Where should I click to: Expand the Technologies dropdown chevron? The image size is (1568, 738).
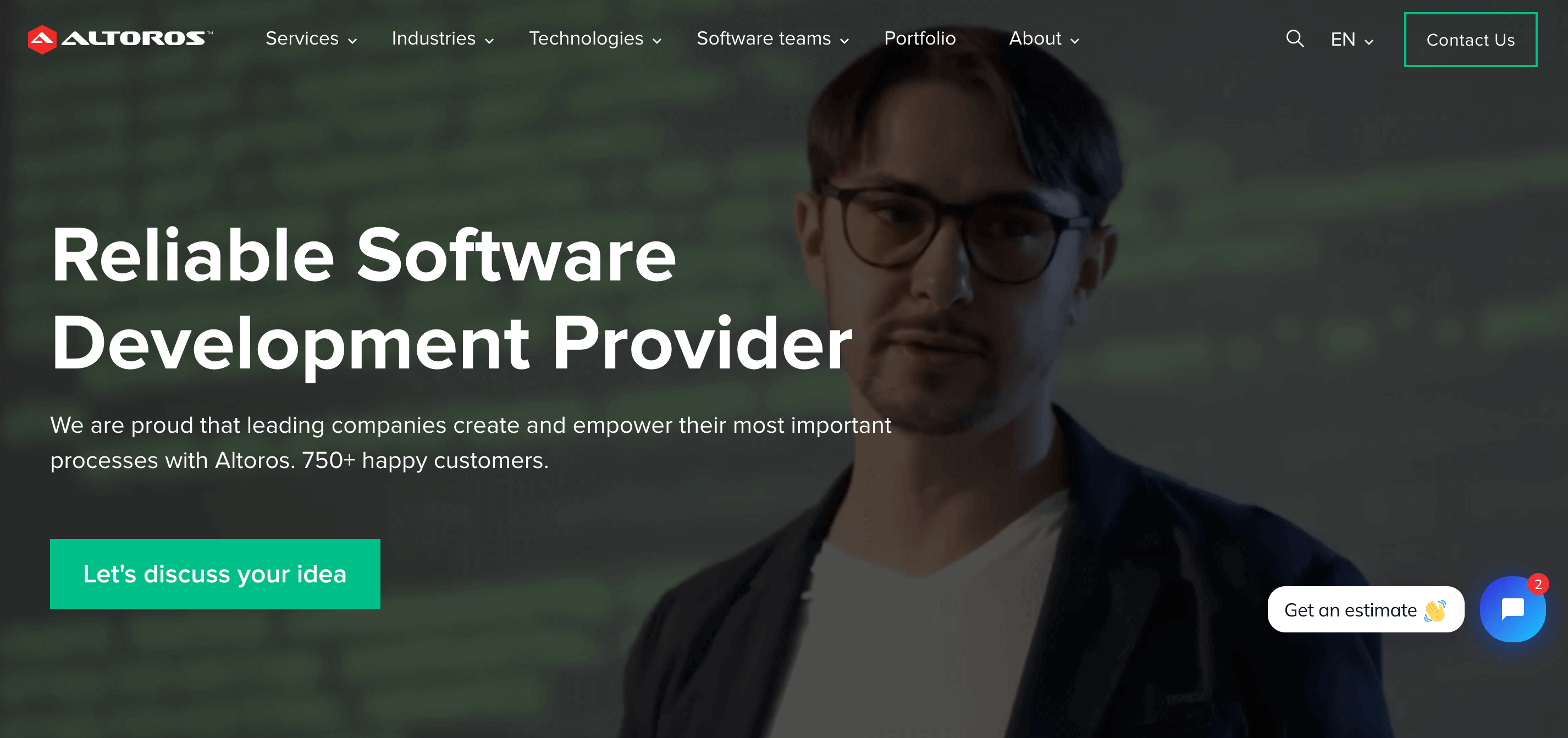(x=657, y=41)
